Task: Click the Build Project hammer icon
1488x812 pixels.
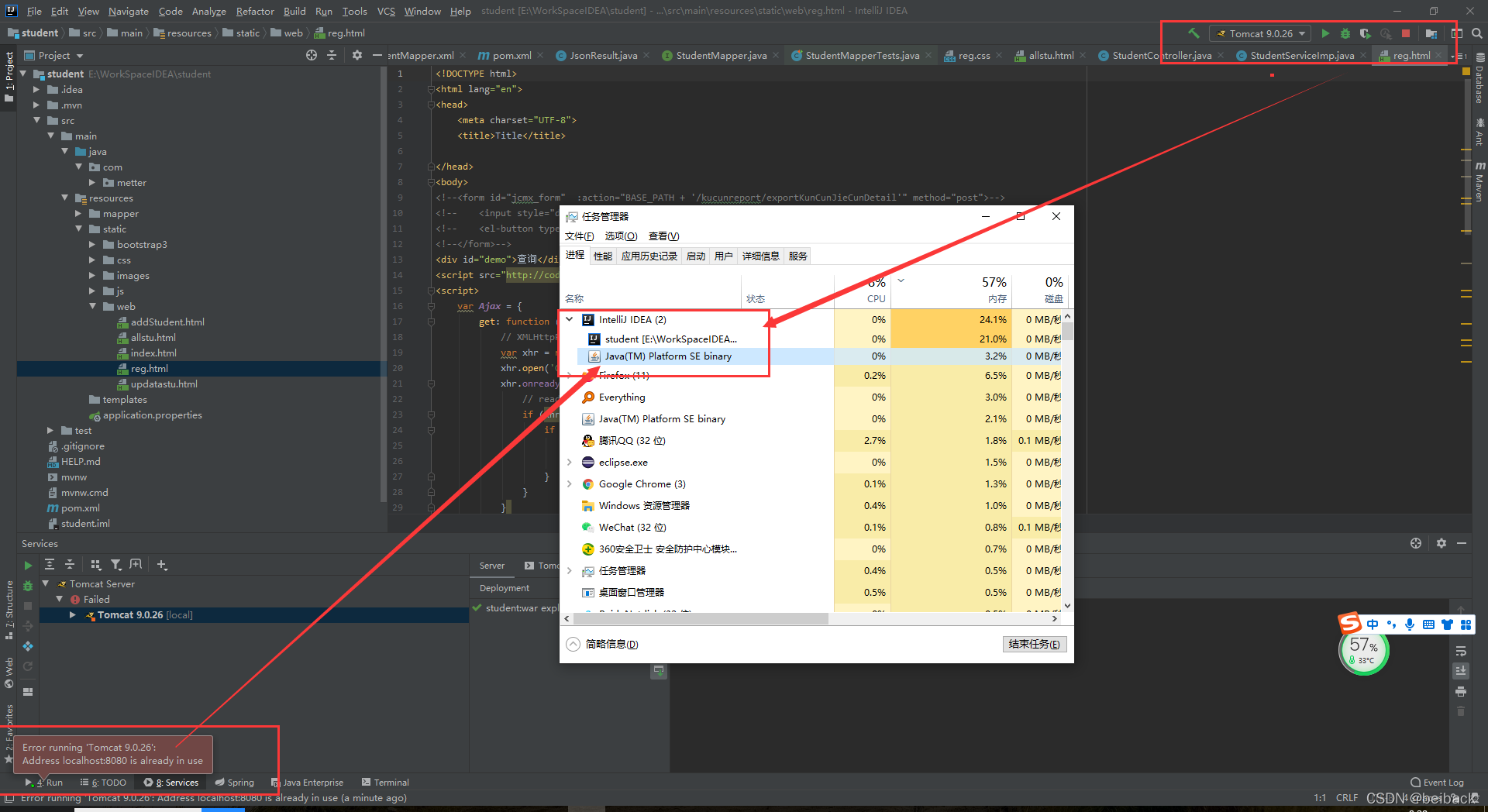Action: (x=1193, y=33)
